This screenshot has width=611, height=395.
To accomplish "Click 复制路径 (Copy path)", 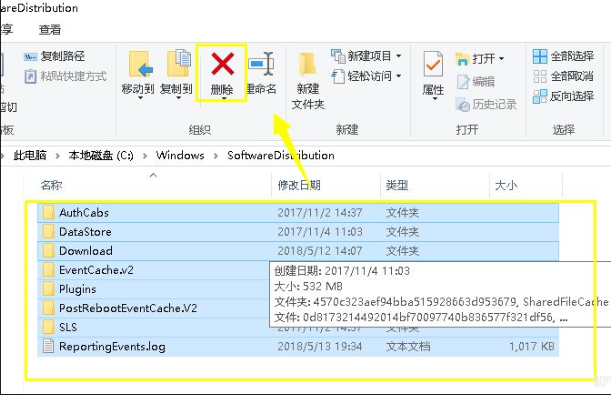I will pyautogui.click(x=54, y=56).
